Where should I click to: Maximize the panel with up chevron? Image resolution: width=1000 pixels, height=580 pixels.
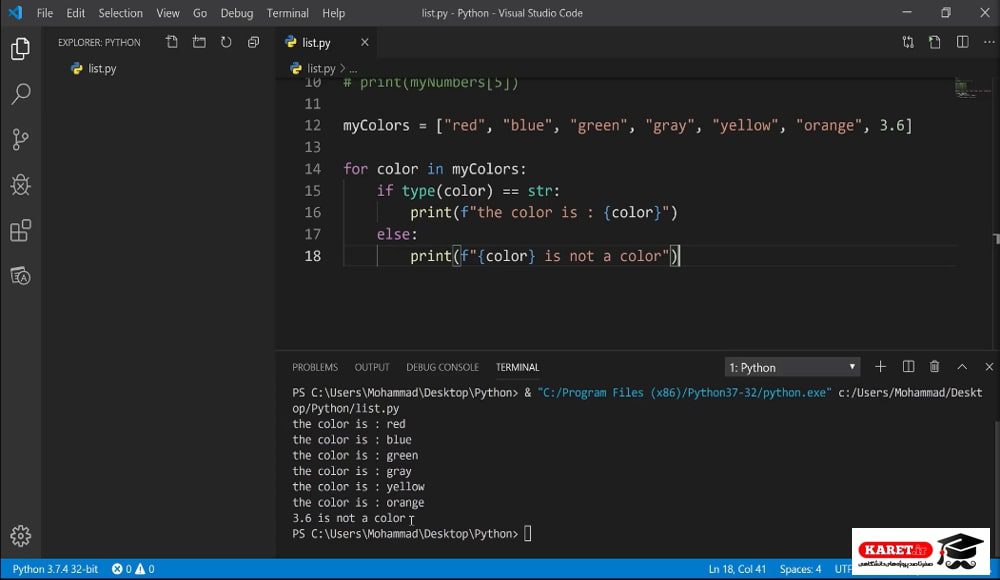pyautogui.click(x=962, y=367)
